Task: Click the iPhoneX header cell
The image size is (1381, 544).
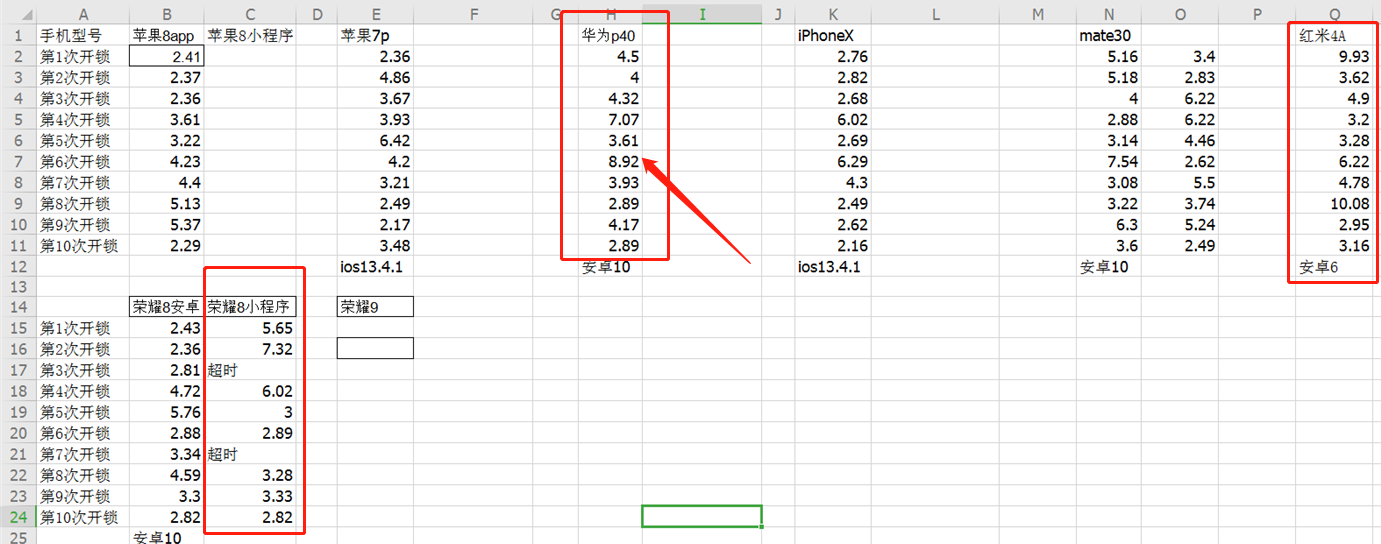Action: (833, 35)
